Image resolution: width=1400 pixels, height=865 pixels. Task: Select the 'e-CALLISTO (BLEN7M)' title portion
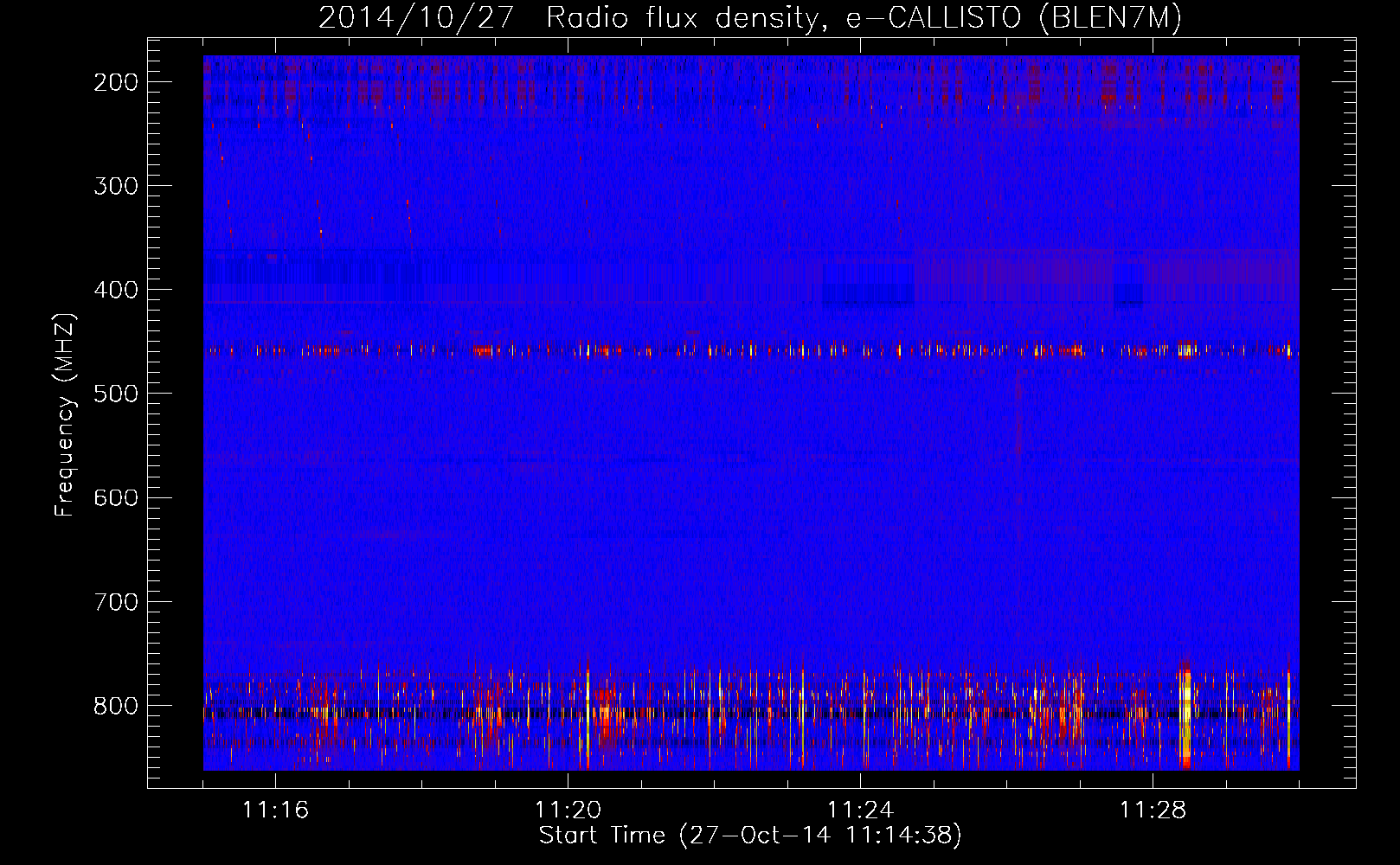(1014, 18)
